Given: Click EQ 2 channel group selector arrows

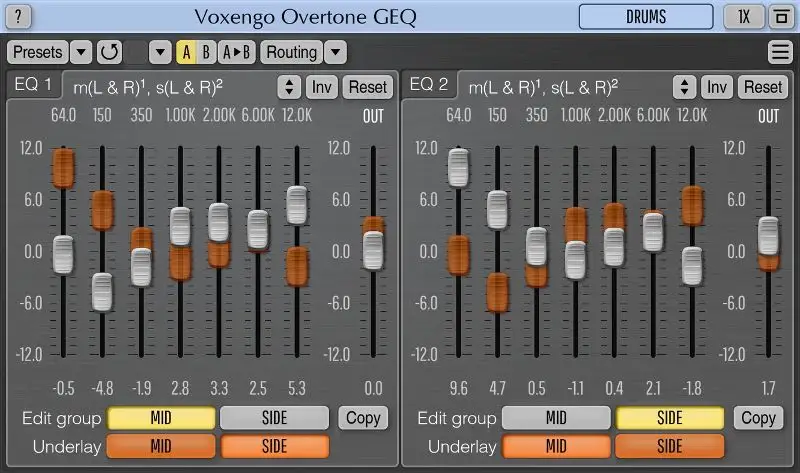Looking at the screenshot, I should tap(685, 87).
